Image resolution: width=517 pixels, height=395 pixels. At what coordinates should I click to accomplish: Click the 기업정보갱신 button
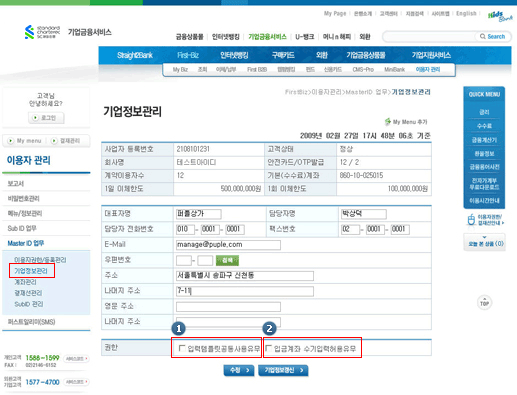(283, 370)
